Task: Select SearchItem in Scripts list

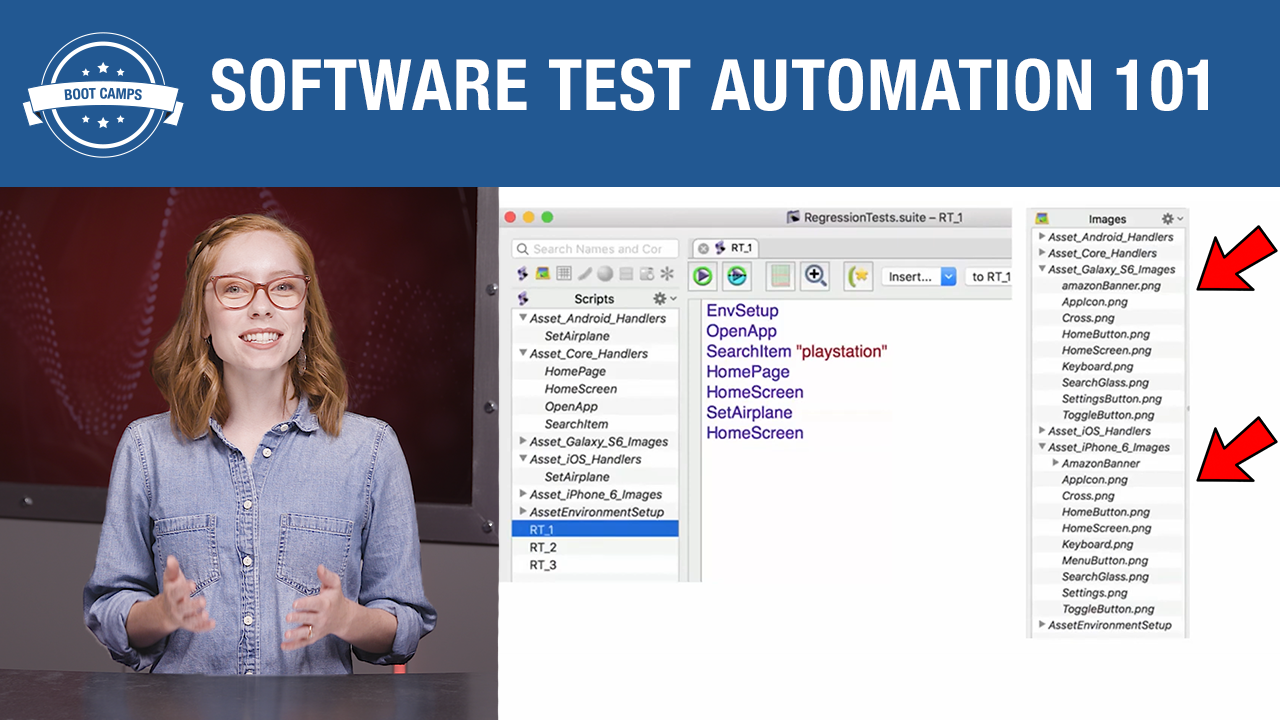Action: pos(576,424)
